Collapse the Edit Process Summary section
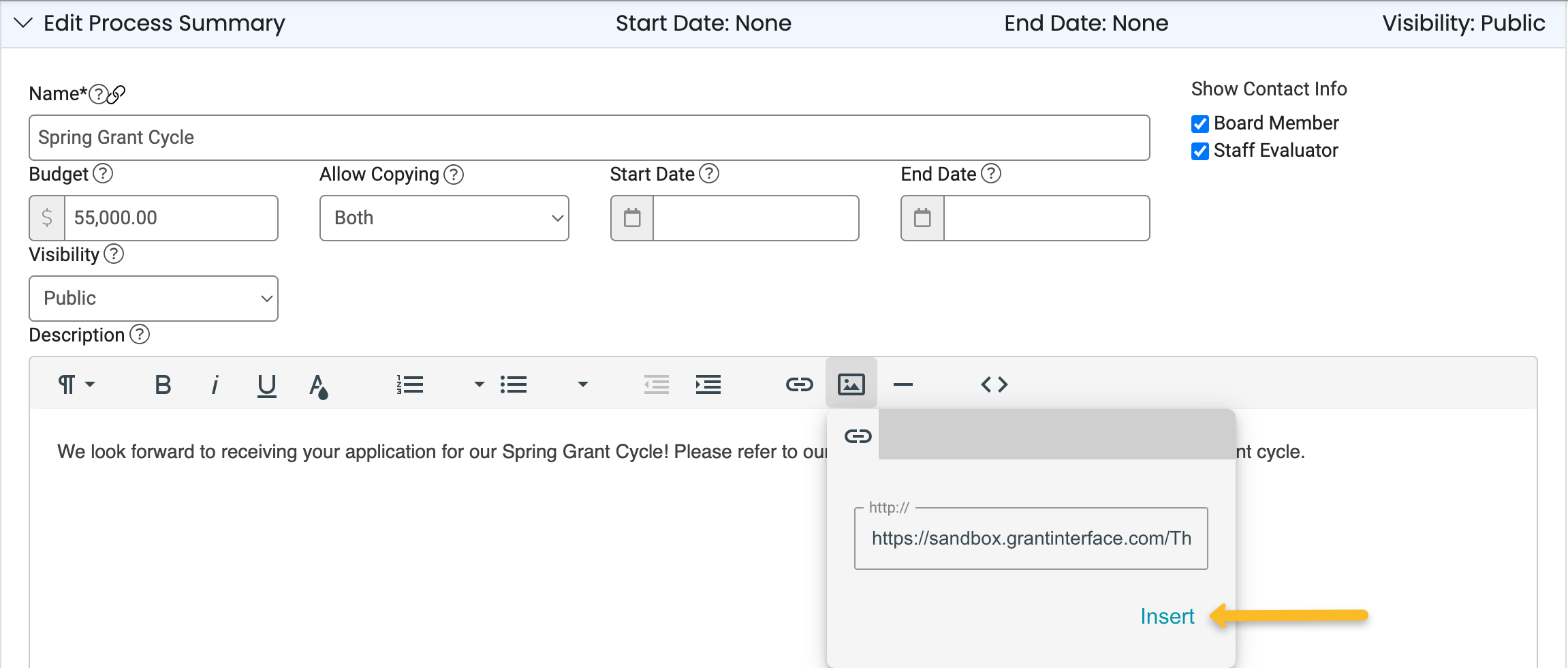 tap(22, 22)
